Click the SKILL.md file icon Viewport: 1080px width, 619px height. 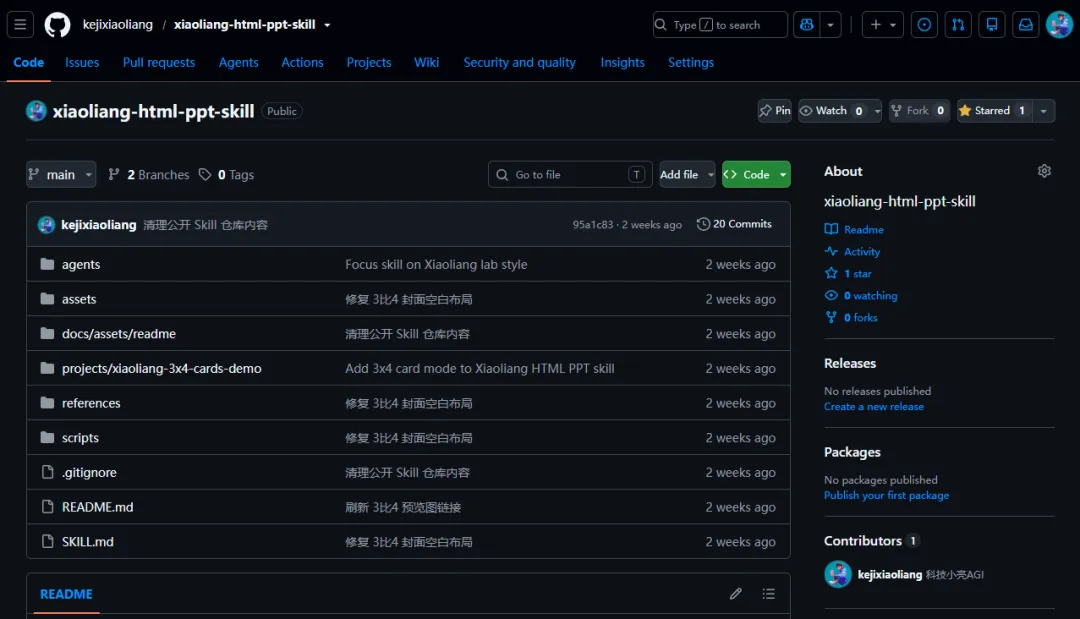(47, 541)
